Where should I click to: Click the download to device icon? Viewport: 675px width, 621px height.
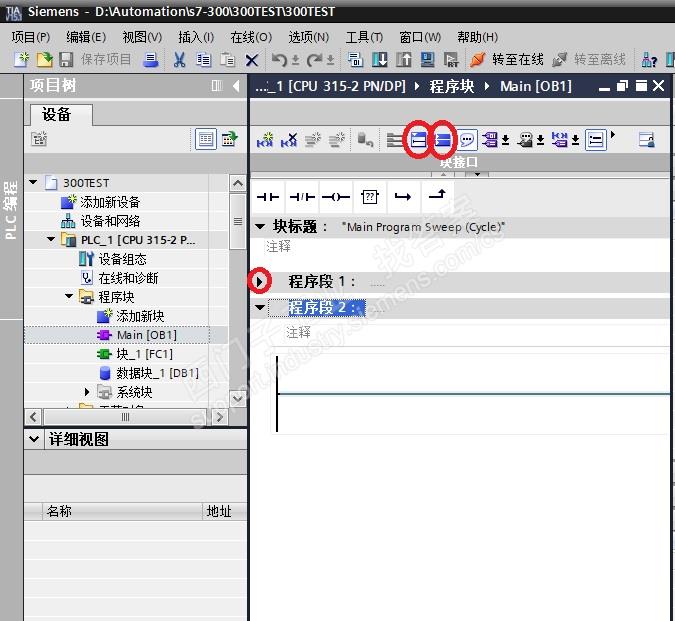click(x=379, y=59)
